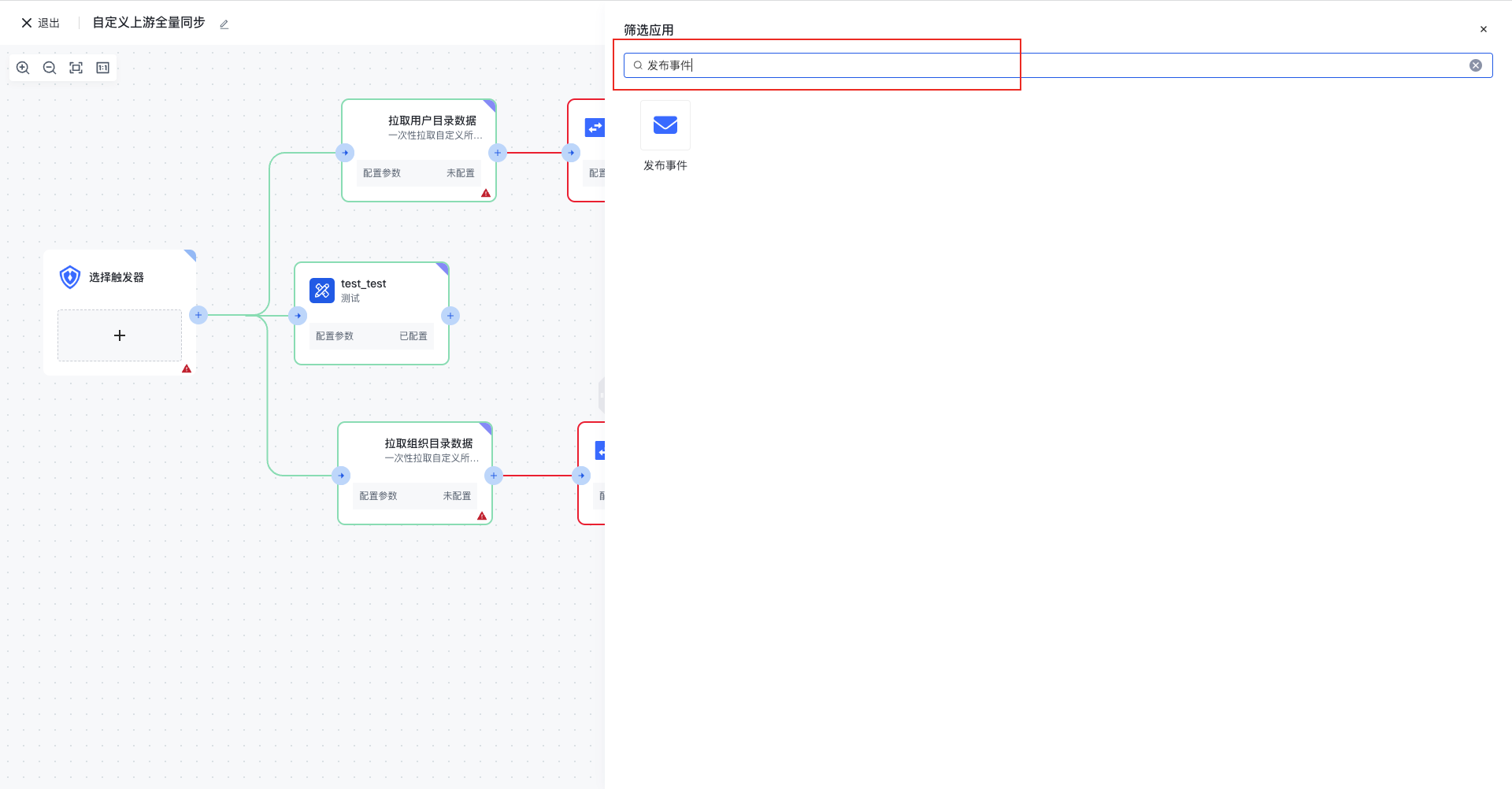Viewport: 1512px width, 789px height.
Task: Fit the workflow to screen
Action: (x=76, y=68)
